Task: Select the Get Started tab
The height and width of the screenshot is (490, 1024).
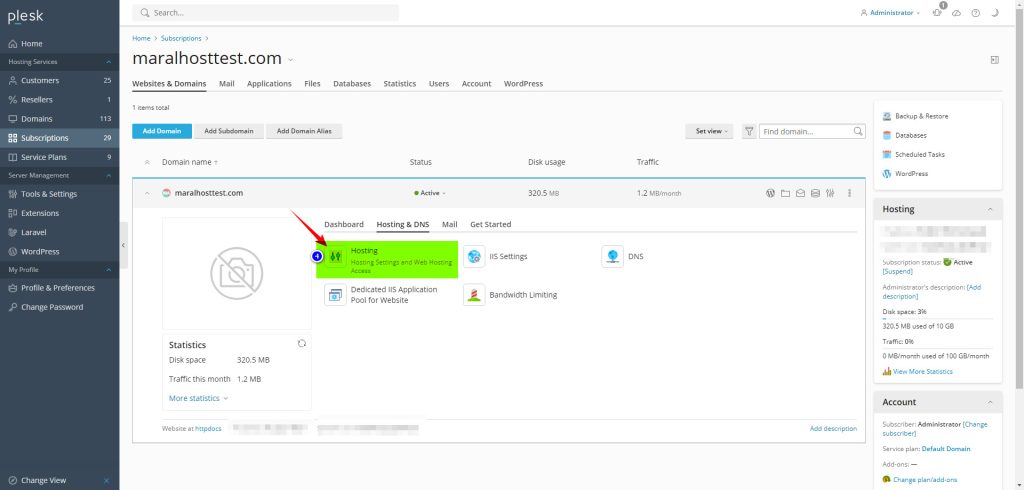Action: click(x=490, y=225)
